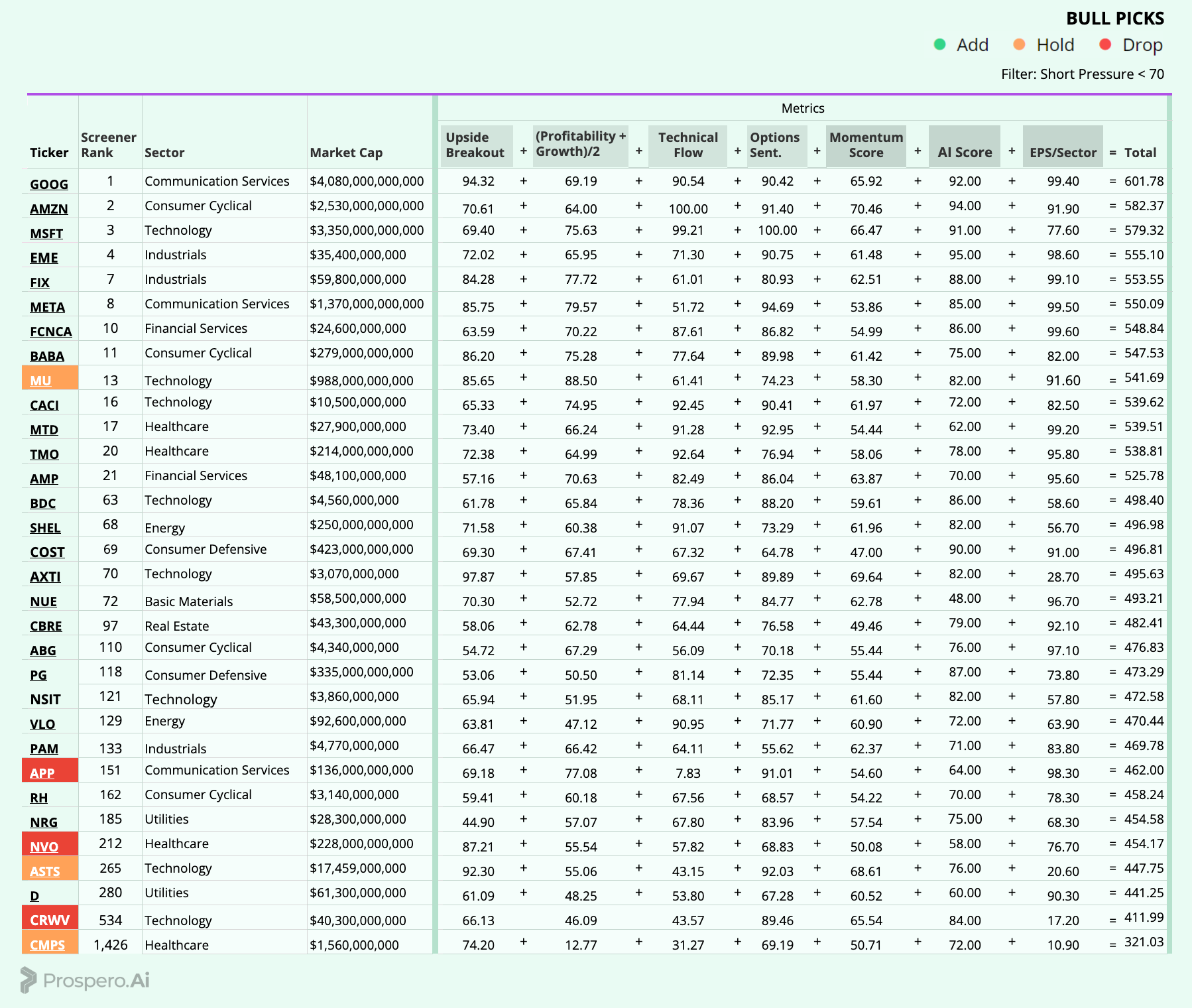Click the Screener Rank column header
This screenshot has width=1192, height=1008.
(x=109, y=145)
